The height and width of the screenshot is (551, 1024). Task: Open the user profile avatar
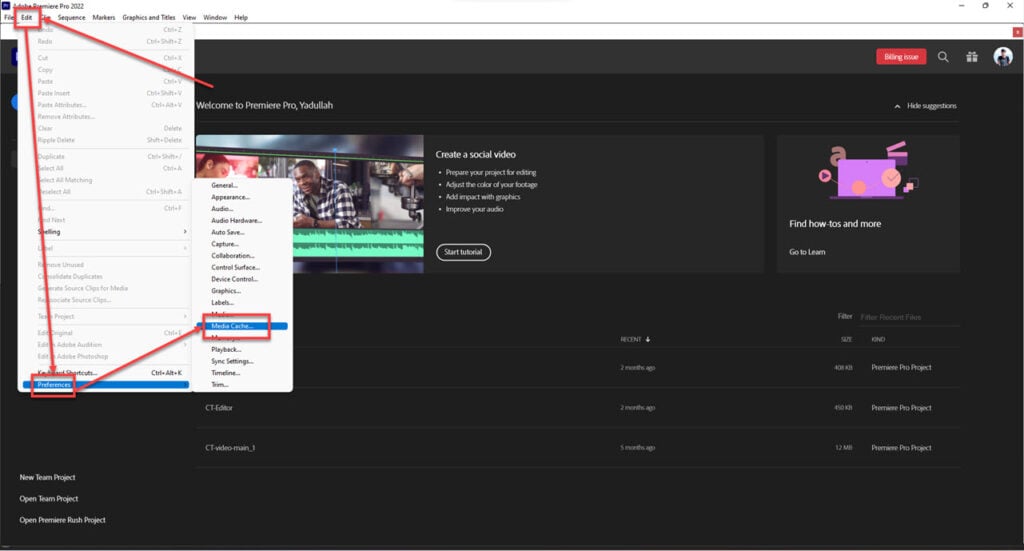tap(1003, 57)
